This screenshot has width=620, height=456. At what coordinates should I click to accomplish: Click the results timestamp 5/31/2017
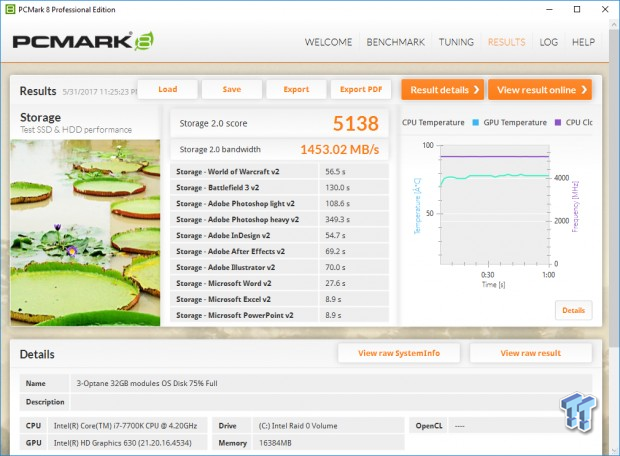point(99,92)
